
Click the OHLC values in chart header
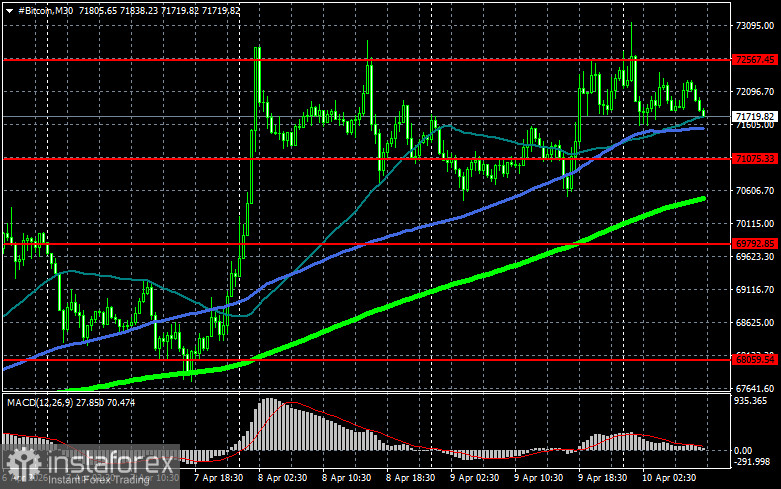click(x=159, y=10)
